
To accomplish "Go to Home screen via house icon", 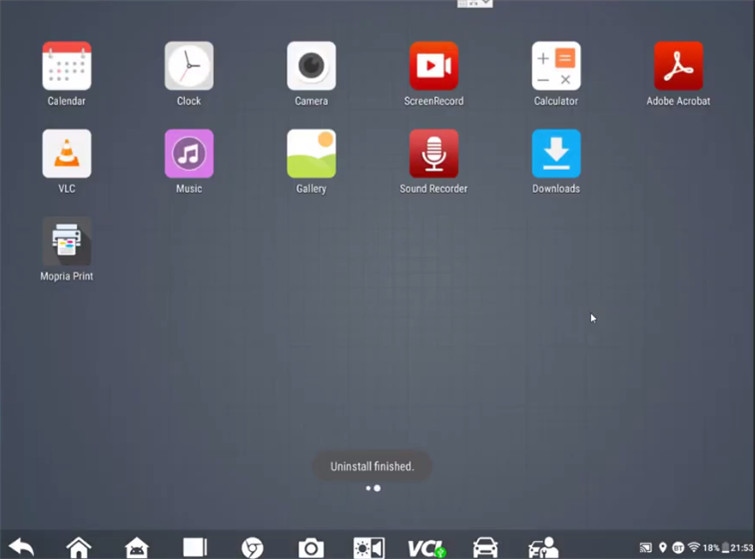I will tap(79, 547).
